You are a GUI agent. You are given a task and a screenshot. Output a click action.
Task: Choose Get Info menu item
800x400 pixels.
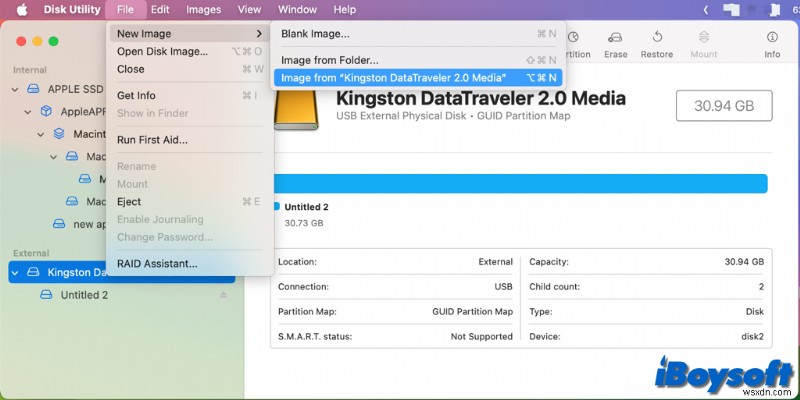(x=189, y=95)
